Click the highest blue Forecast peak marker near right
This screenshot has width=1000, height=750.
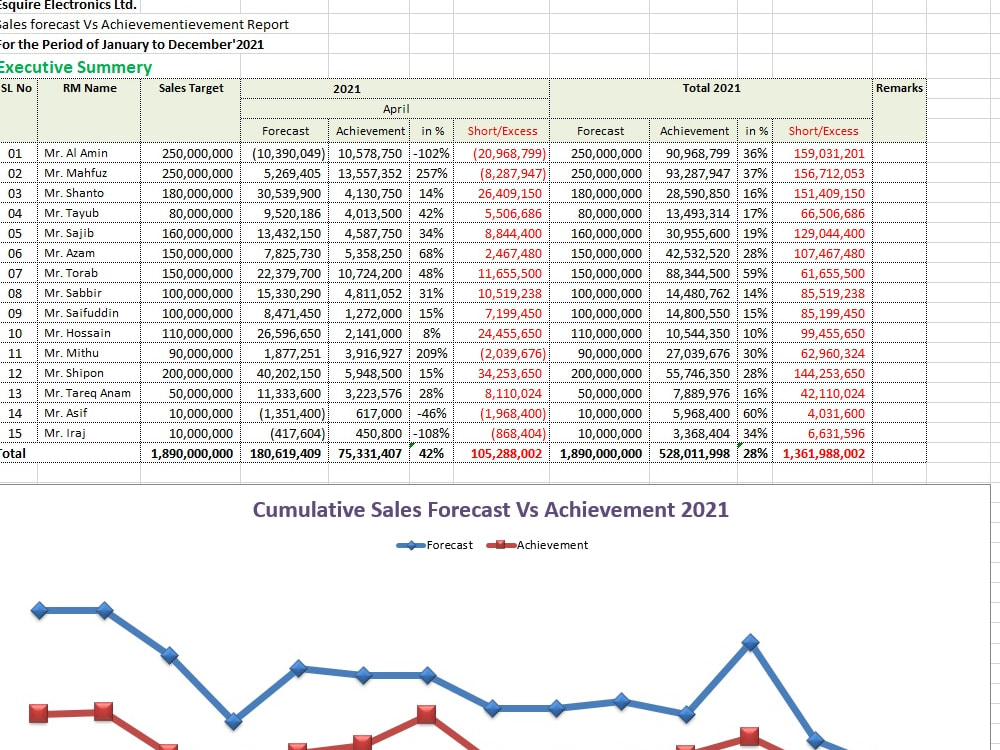[x=751, y=642]
